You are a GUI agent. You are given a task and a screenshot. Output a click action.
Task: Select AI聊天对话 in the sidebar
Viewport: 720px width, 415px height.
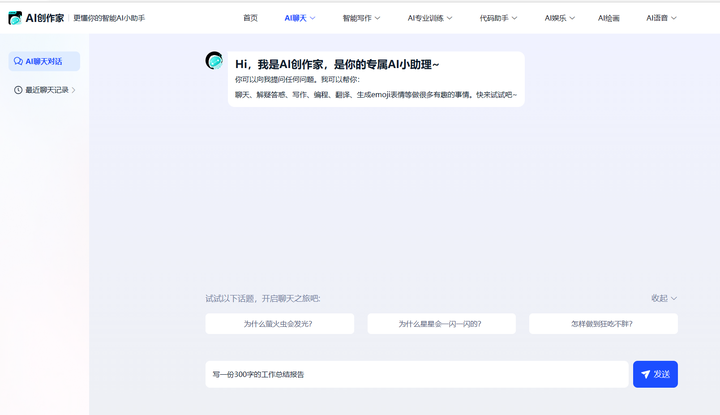(44, 61)
